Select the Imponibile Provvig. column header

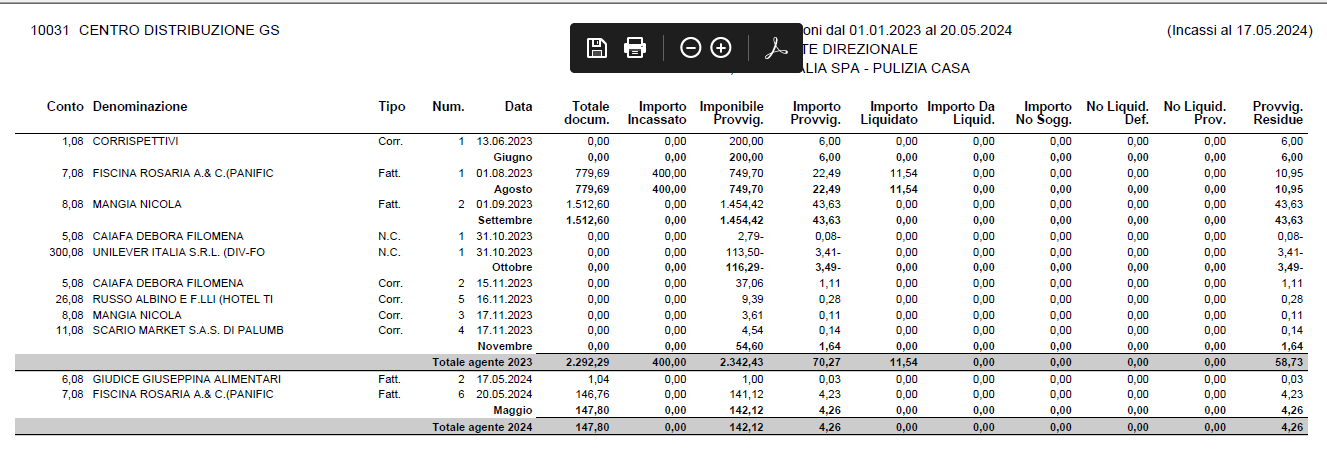731,113
